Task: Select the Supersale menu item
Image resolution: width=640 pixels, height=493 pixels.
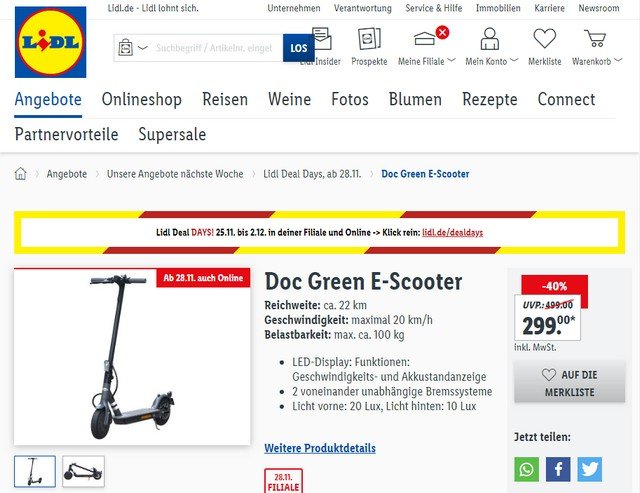Action: pyautogui.click(x=172, y=134)
